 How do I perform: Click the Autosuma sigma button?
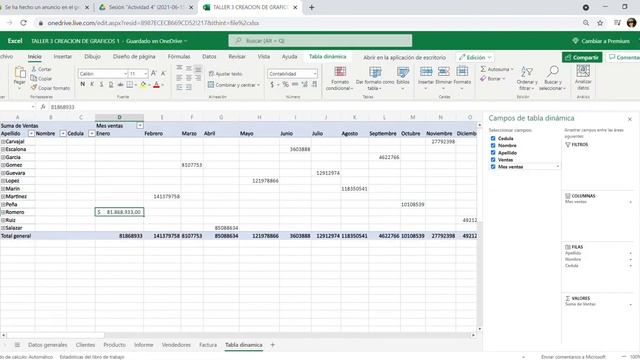[496, 69]
